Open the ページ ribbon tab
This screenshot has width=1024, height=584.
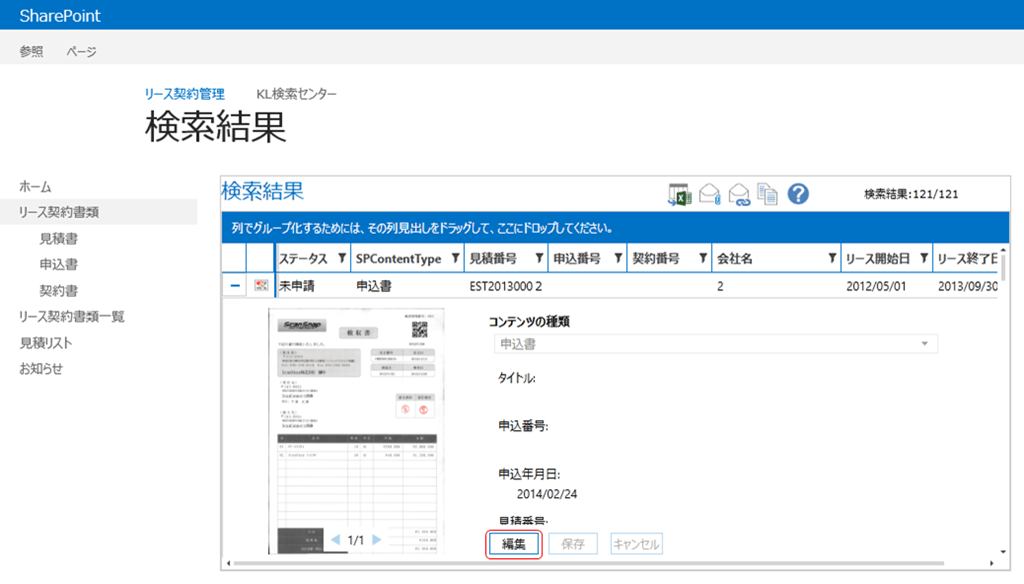82,51
